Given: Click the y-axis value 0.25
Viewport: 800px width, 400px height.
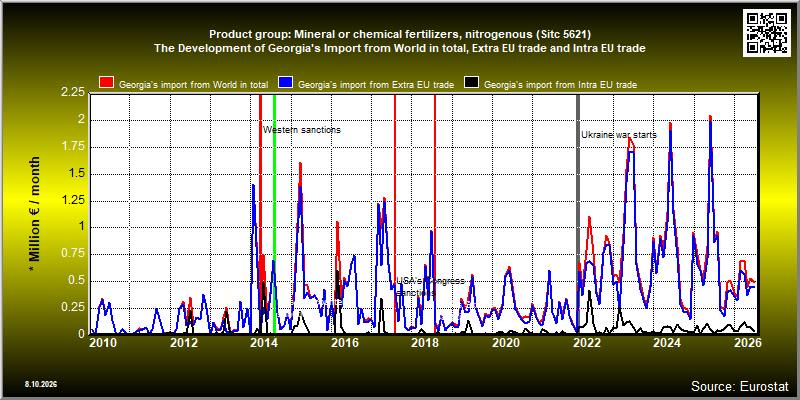Looking at the screenshot, I should pyautogui.click(x=73, y=307).
